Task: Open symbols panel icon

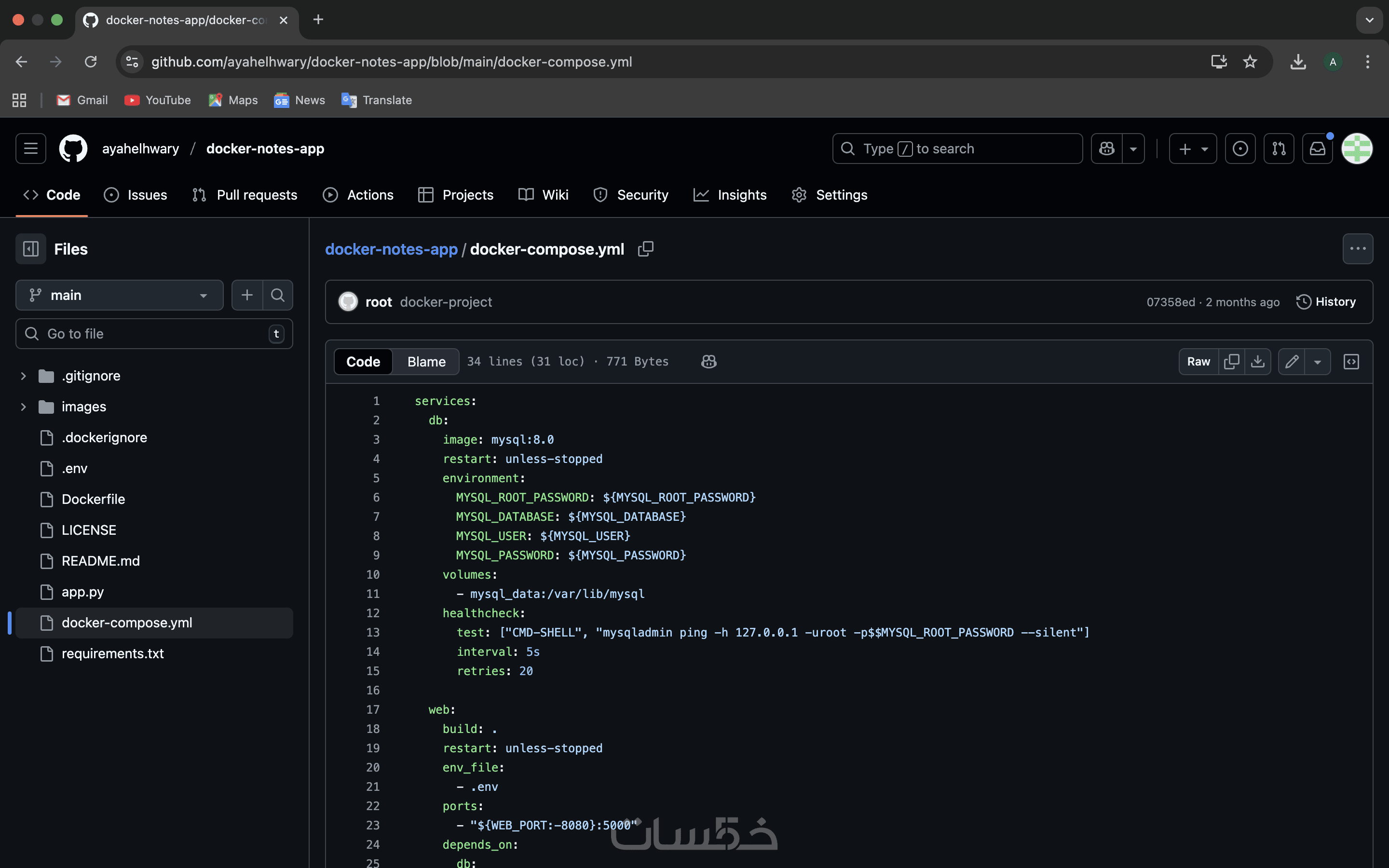Action: [1351, 362]
